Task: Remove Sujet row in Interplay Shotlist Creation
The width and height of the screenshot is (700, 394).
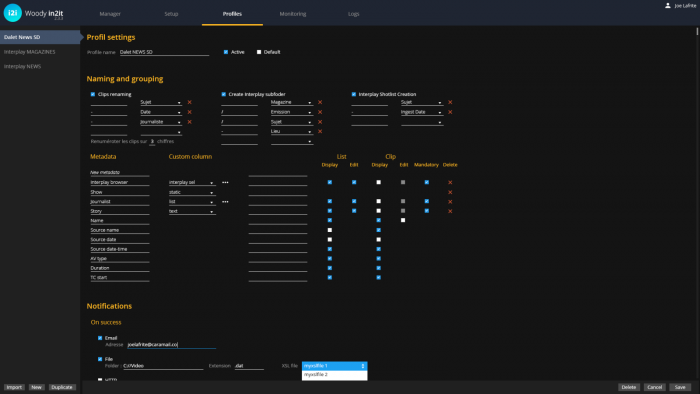Action: tap(450, 102)
